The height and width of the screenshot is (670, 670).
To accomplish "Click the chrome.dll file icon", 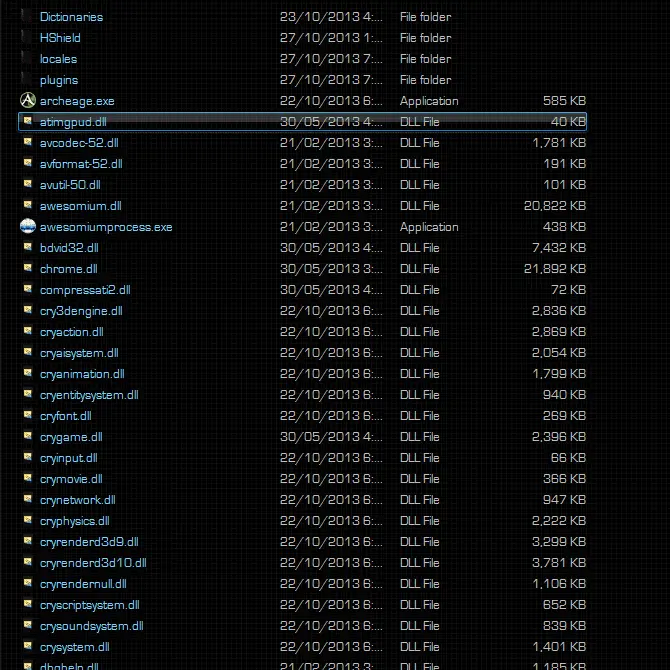I will (x=28, y=267).
